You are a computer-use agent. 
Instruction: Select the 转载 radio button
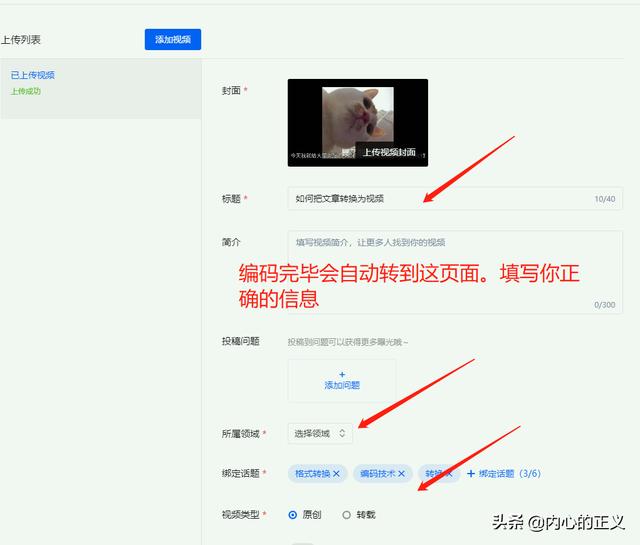coord(347,515)
